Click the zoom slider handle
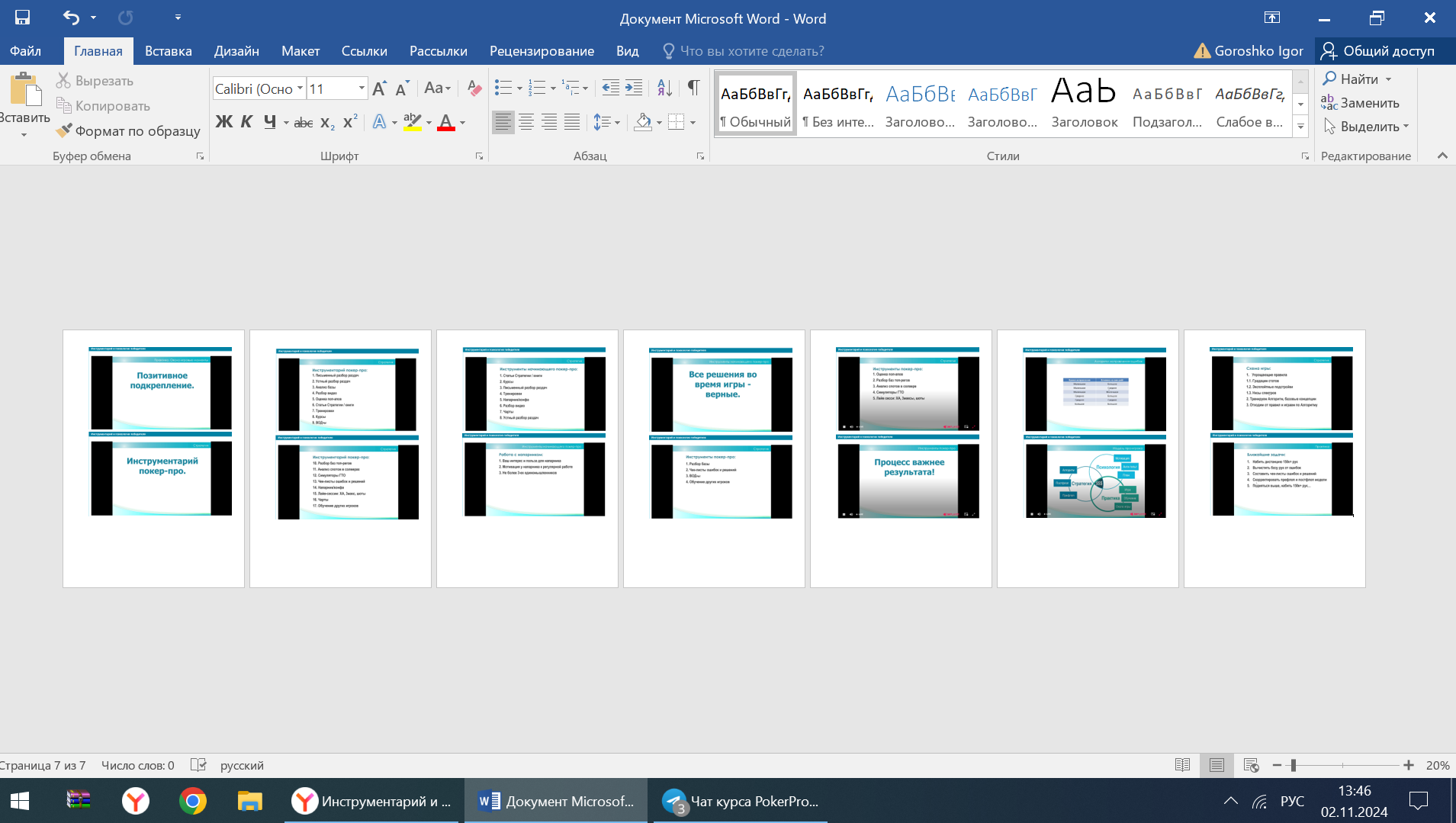The image size is (1456, 823). pos(1294,765)
